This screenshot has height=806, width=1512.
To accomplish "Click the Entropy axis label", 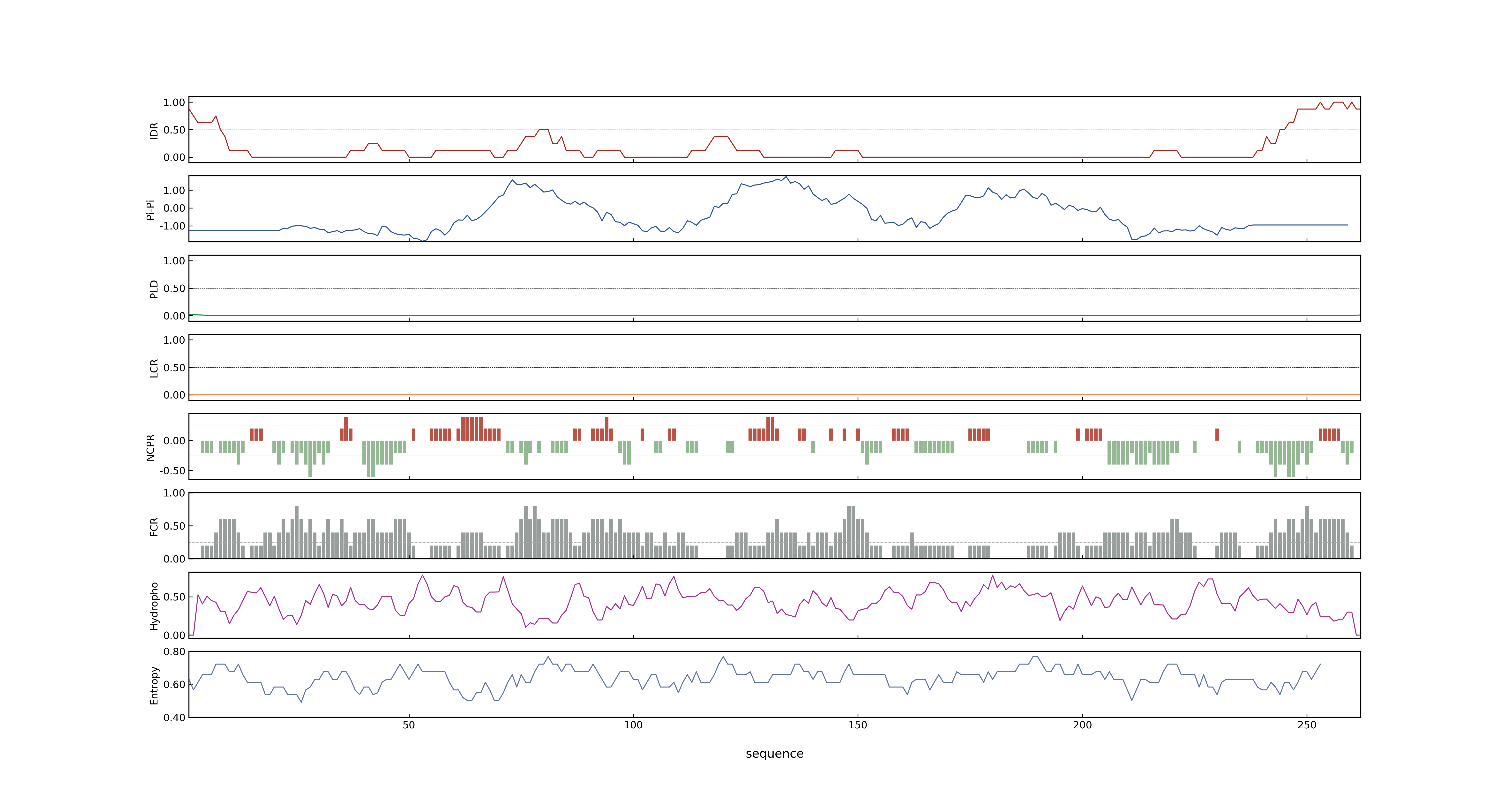I will coord(154,685).
